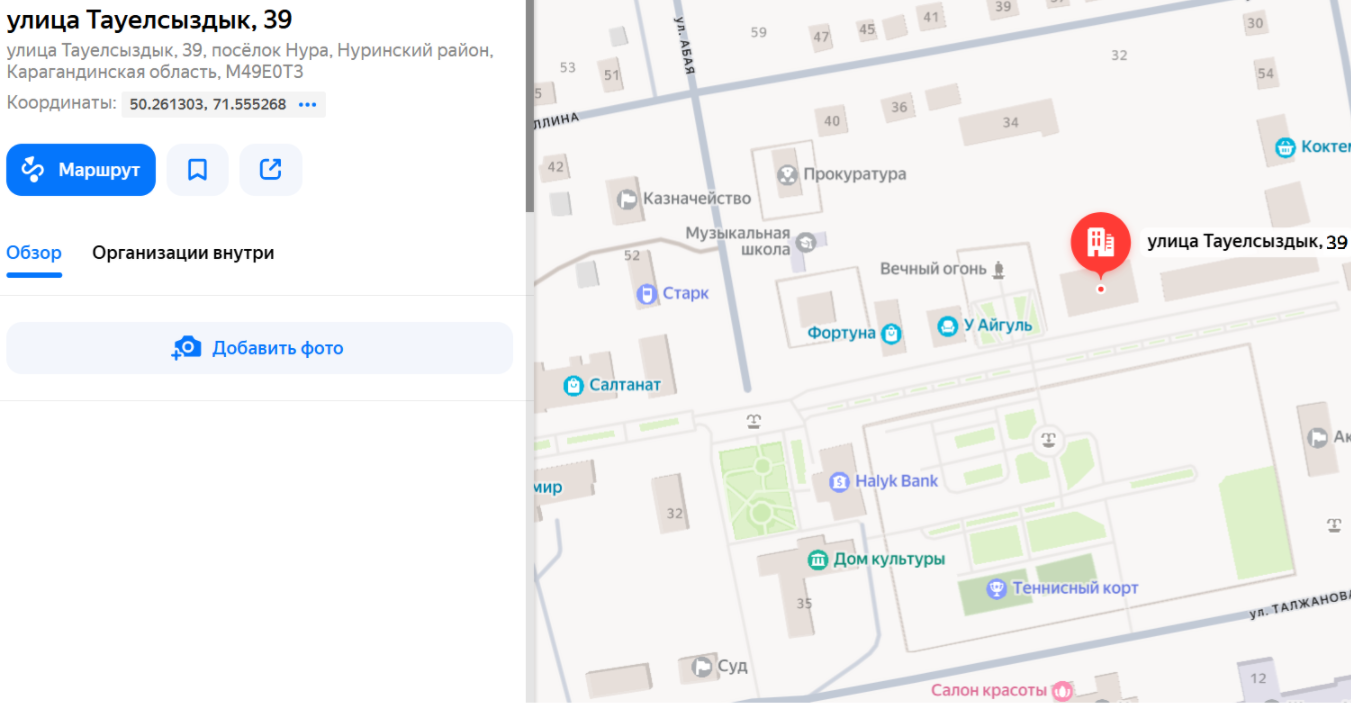Click the Музыкальная школа icon

pos(805,241)
